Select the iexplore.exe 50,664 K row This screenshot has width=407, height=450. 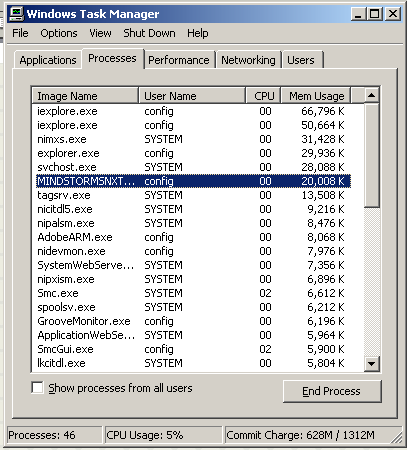click(x=193, y=125)
